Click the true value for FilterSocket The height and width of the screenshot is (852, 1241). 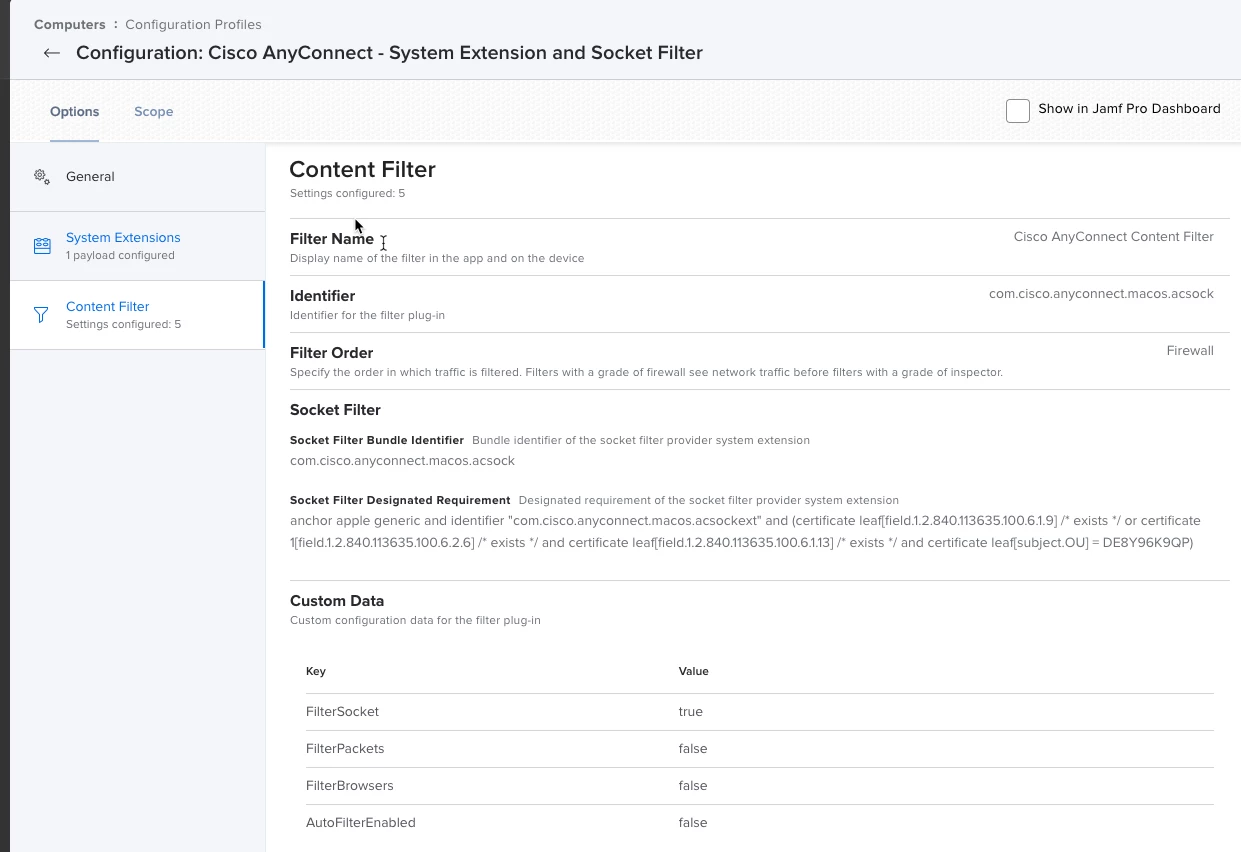pyautogui.click(x=690, y=712)
